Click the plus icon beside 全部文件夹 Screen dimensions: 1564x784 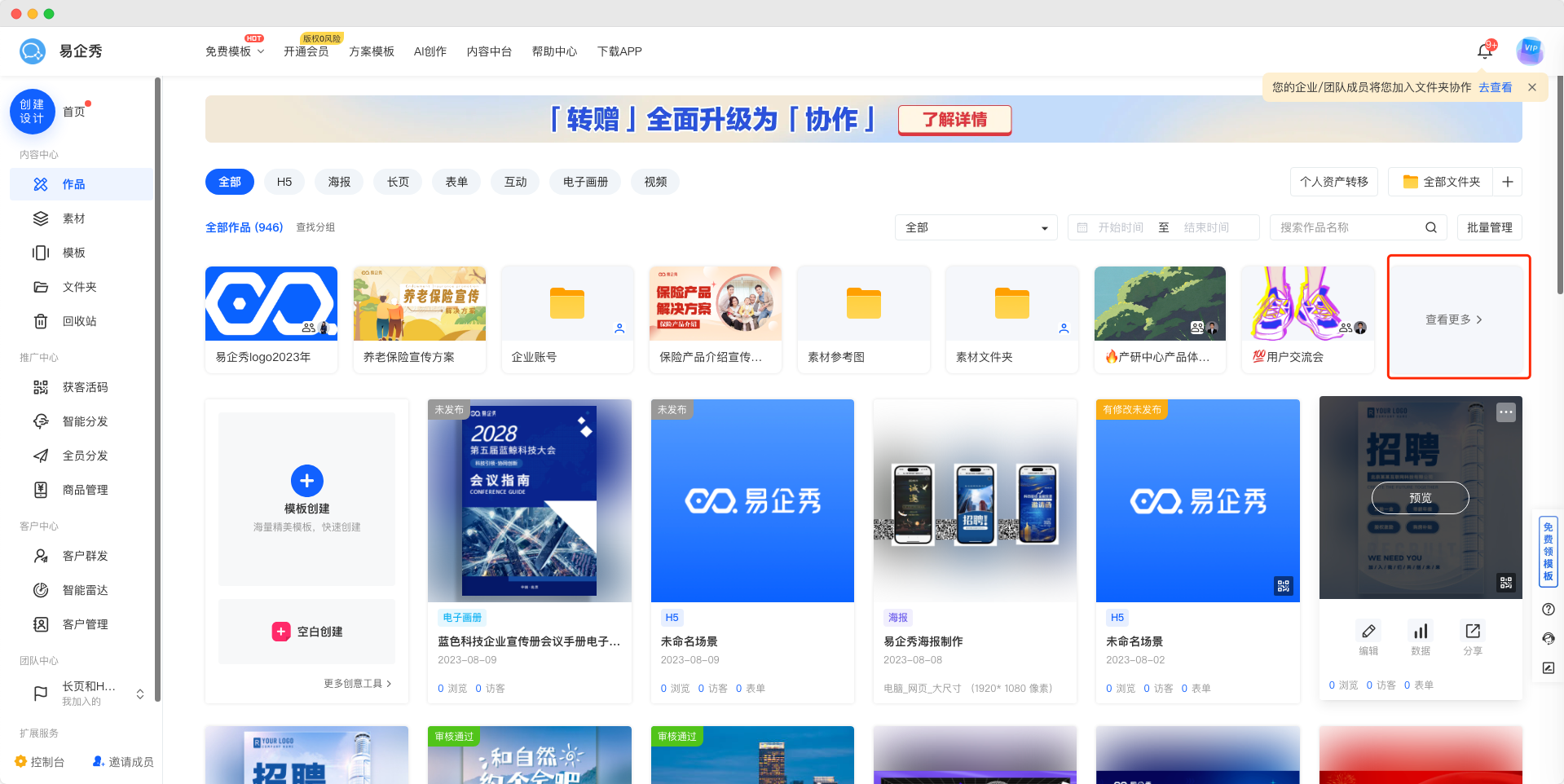(1507, 182)
